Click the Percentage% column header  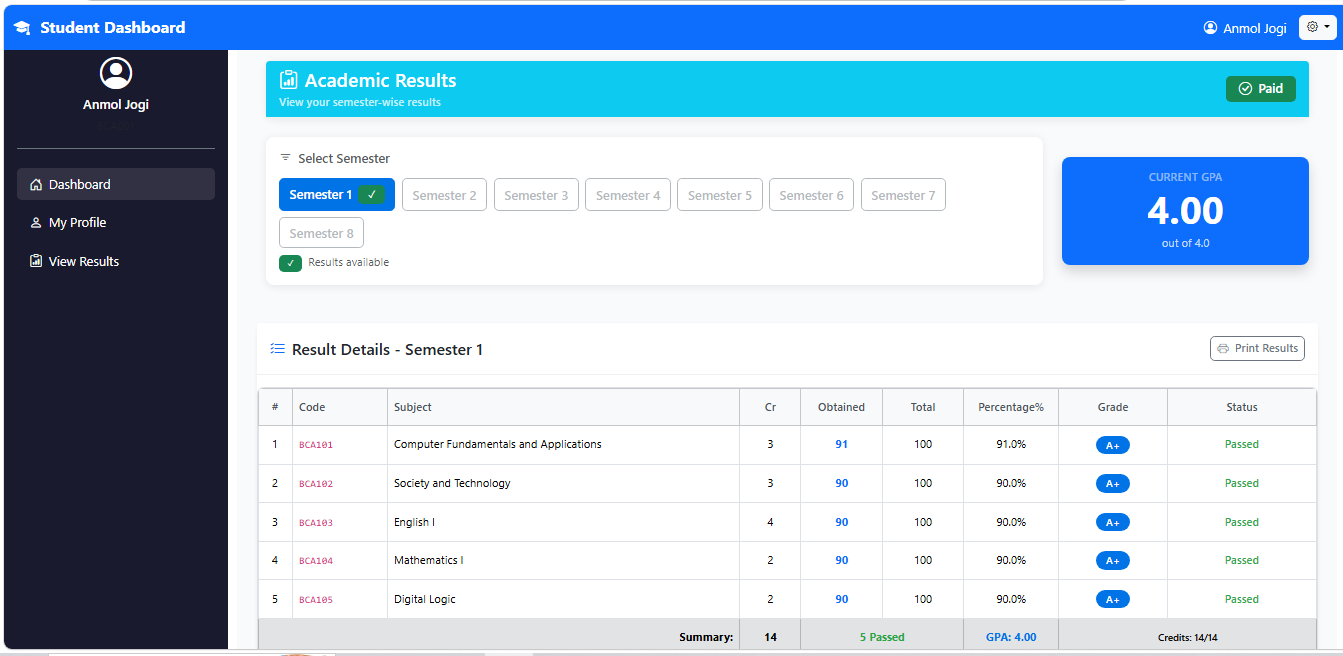click(1011, 407)
